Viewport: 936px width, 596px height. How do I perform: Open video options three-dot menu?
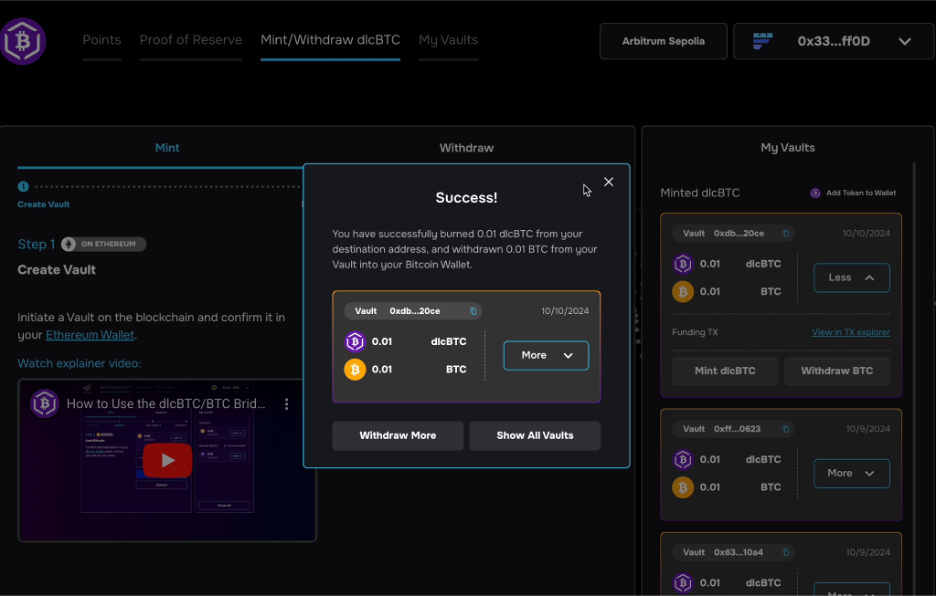click(x=287, y=404)
